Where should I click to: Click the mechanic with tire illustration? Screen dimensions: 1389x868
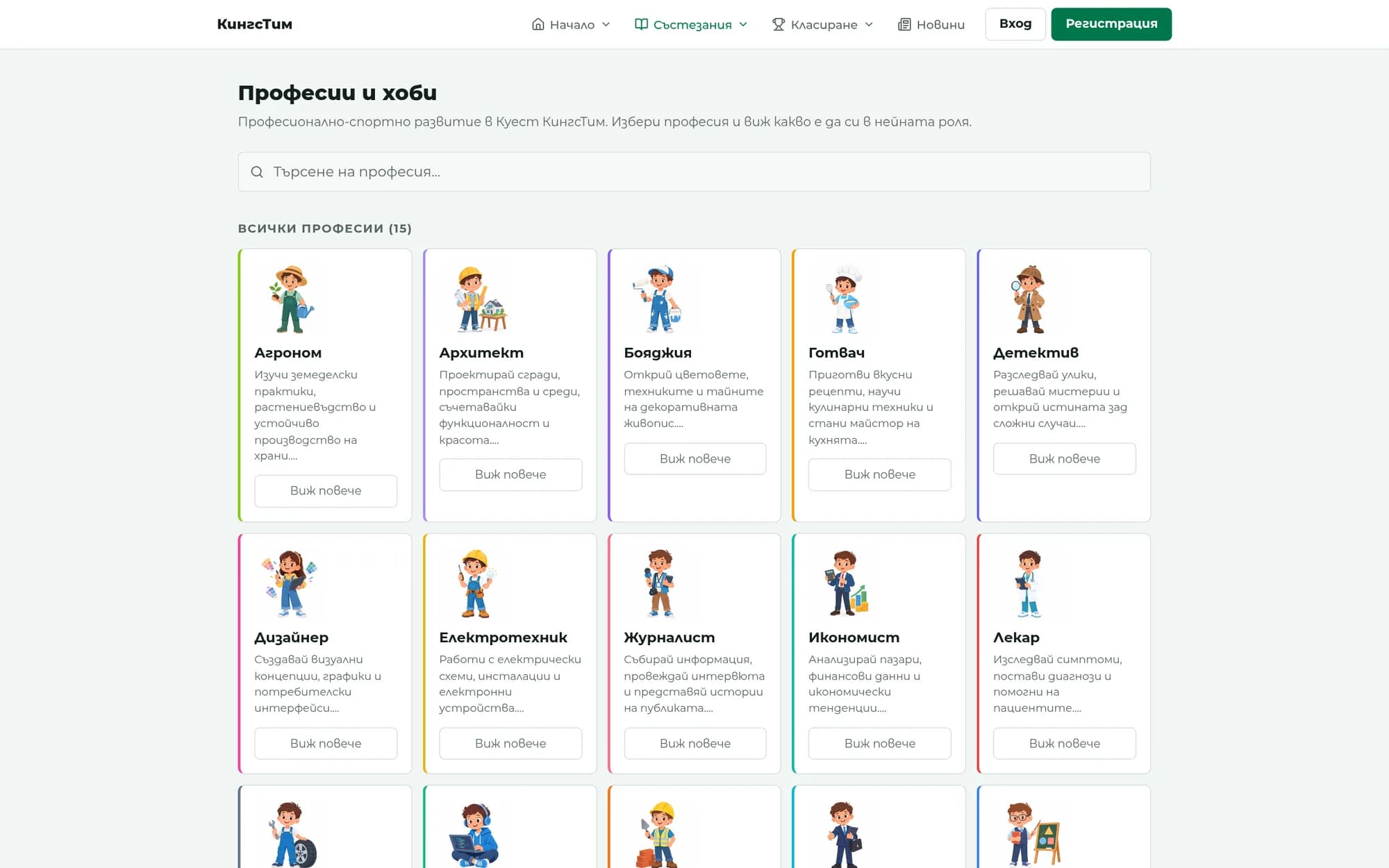tap(292, 835)
